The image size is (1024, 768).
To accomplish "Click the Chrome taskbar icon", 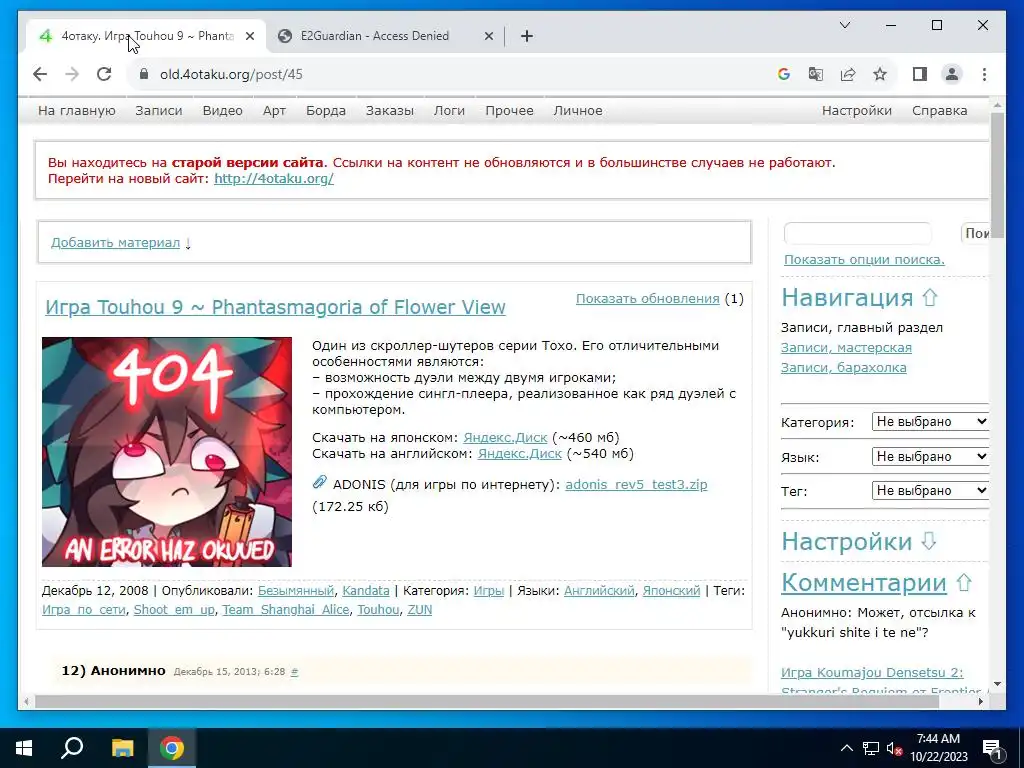I will point(172,748).
